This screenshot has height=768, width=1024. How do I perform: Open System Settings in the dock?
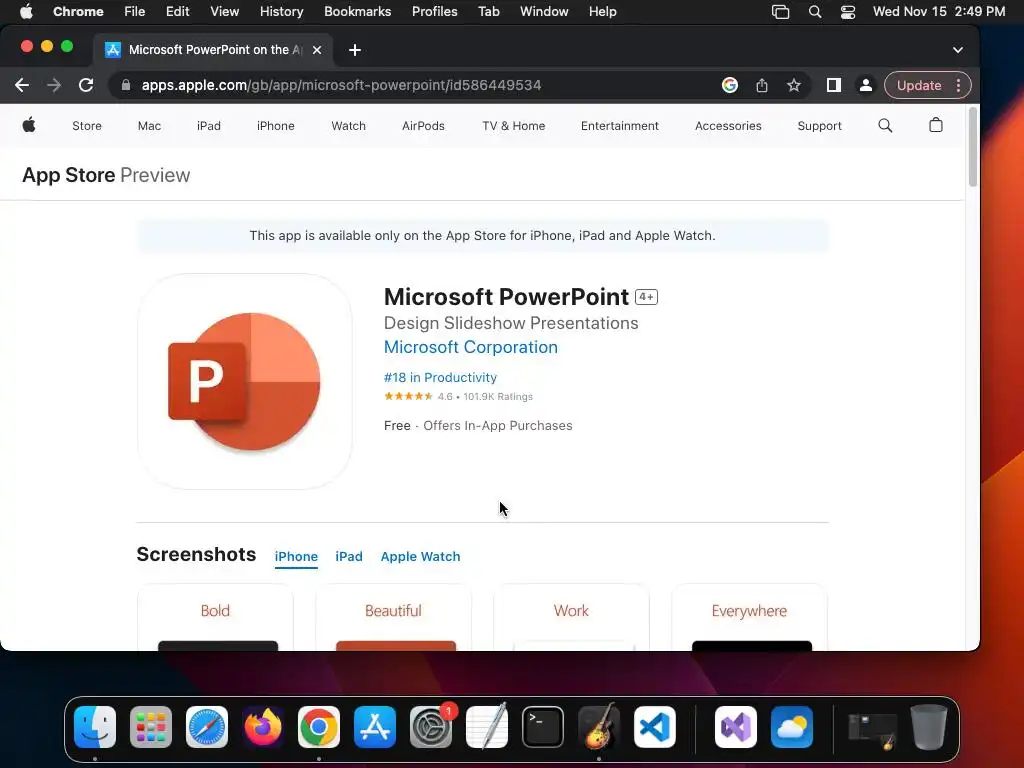431,727
